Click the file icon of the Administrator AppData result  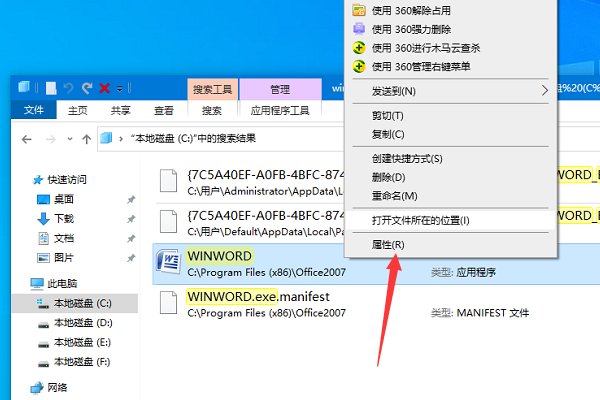[x=168, y=181]
